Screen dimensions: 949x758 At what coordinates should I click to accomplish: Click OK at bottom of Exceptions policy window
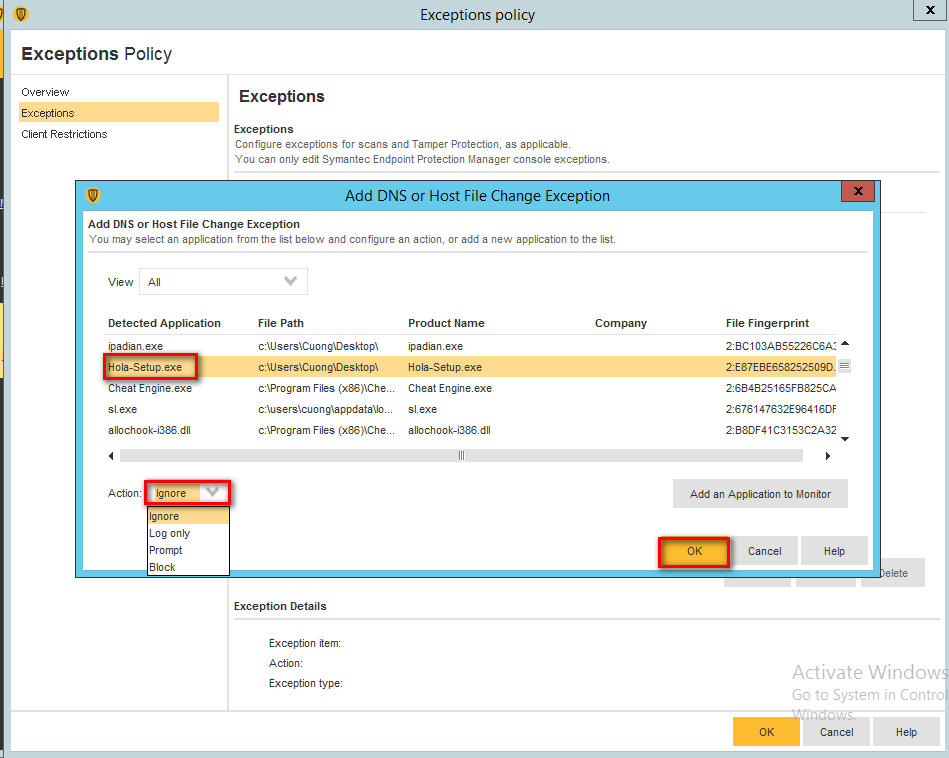pos(766,732)
